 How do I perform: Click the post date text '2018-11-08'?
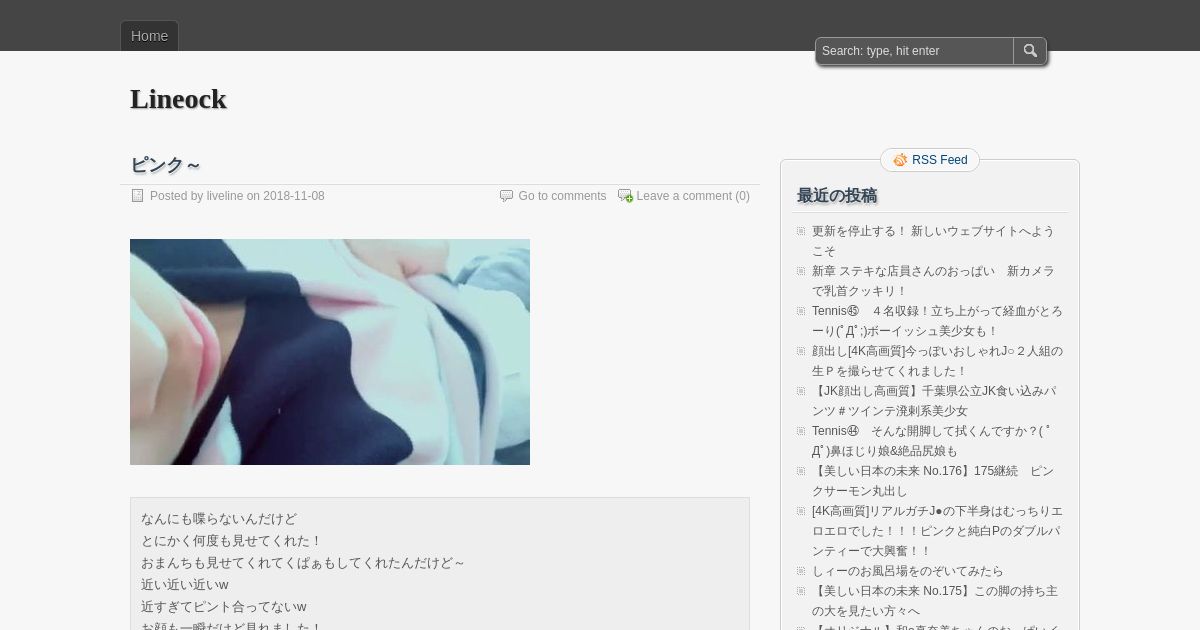294,196
